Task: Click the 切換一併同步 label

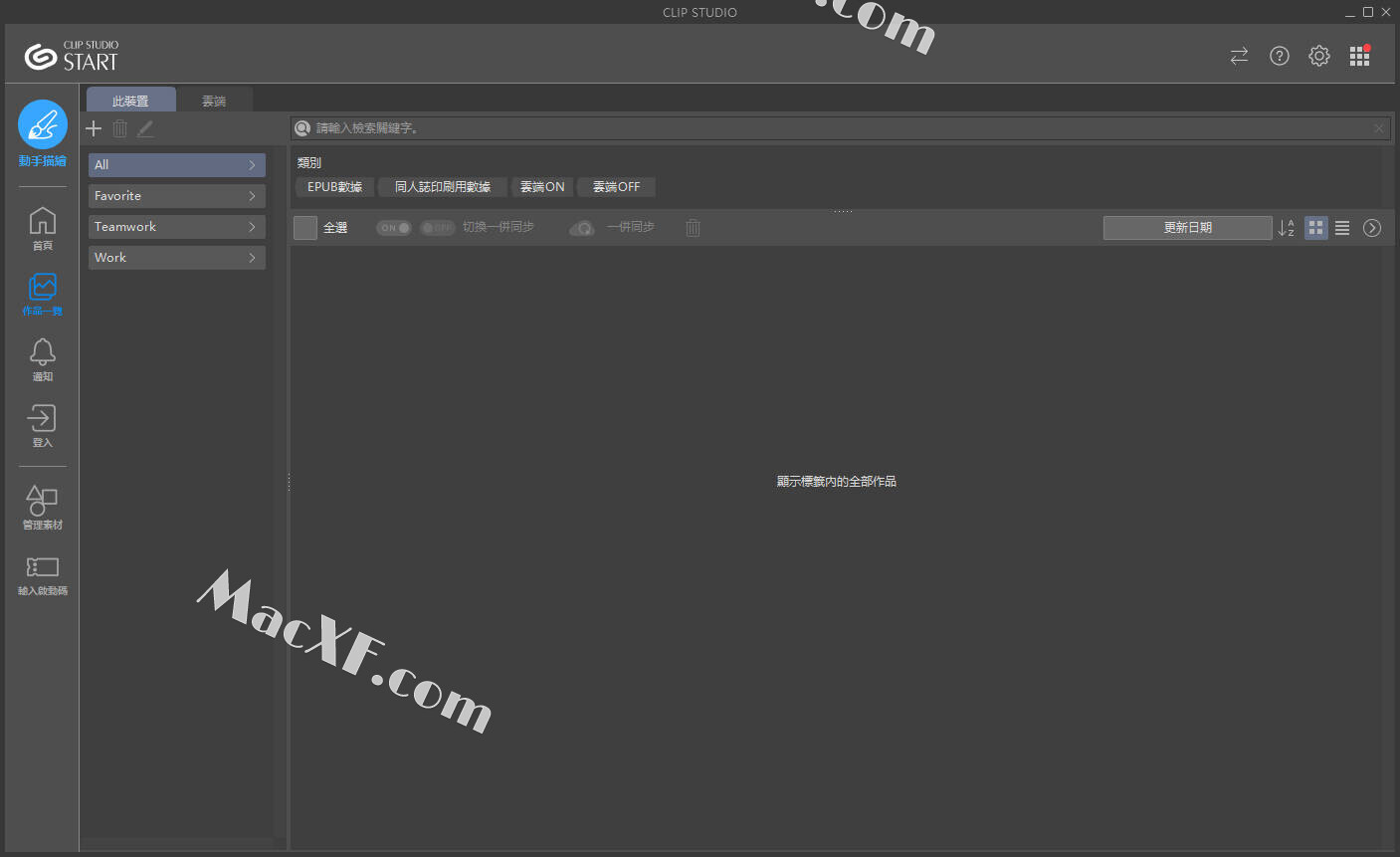Action: (499, 228)
